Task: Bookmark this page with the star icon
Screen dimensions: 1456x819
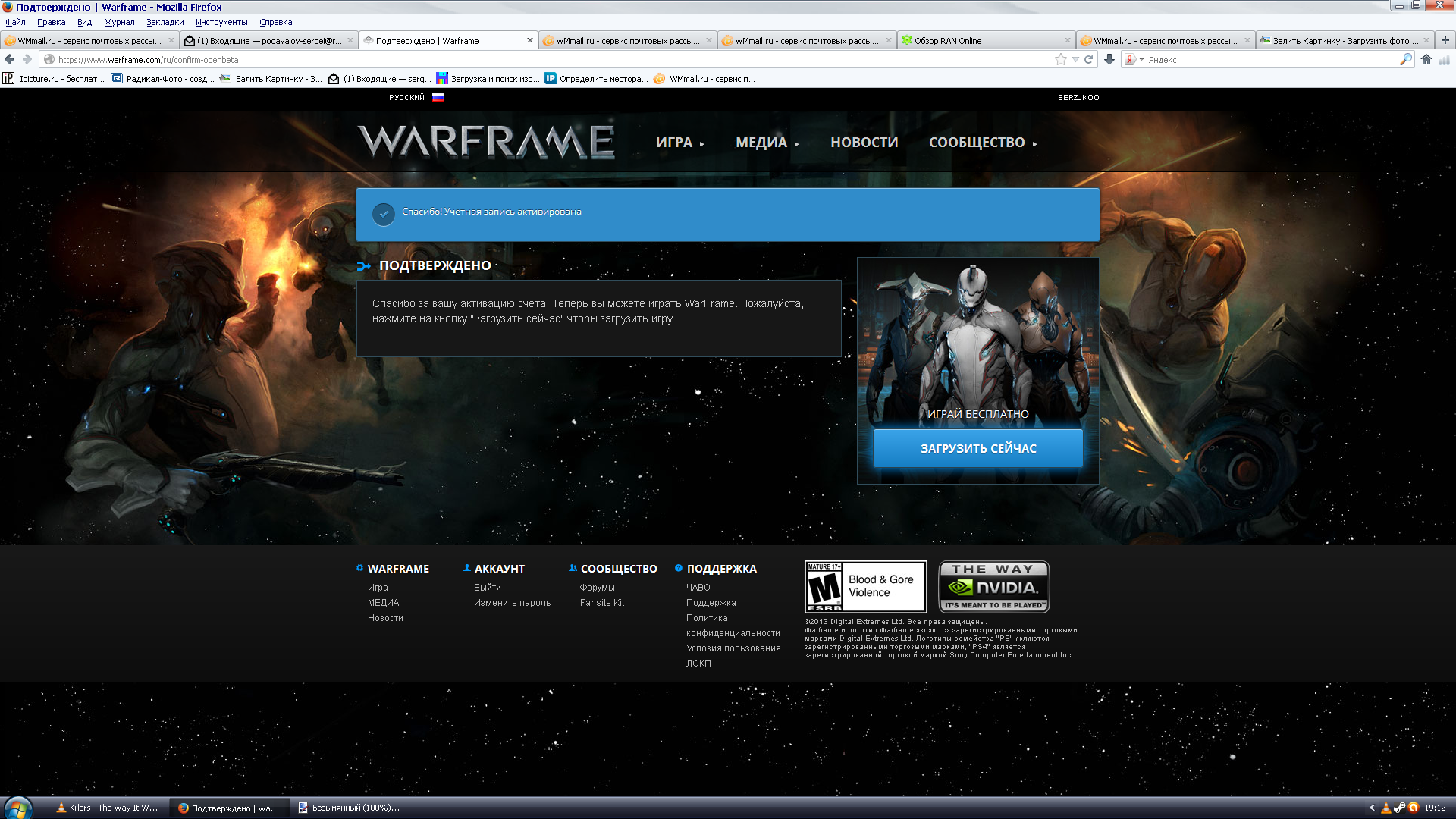Action: coord(1060,59)
